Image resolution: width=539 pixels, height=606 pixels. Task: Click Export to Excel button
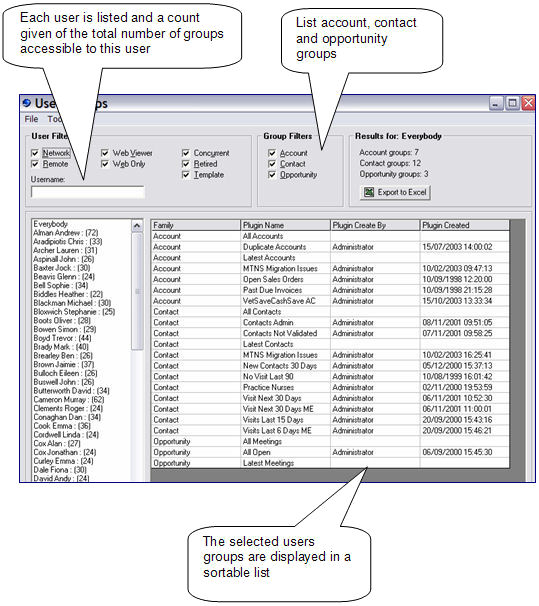(x=395, y=192)
